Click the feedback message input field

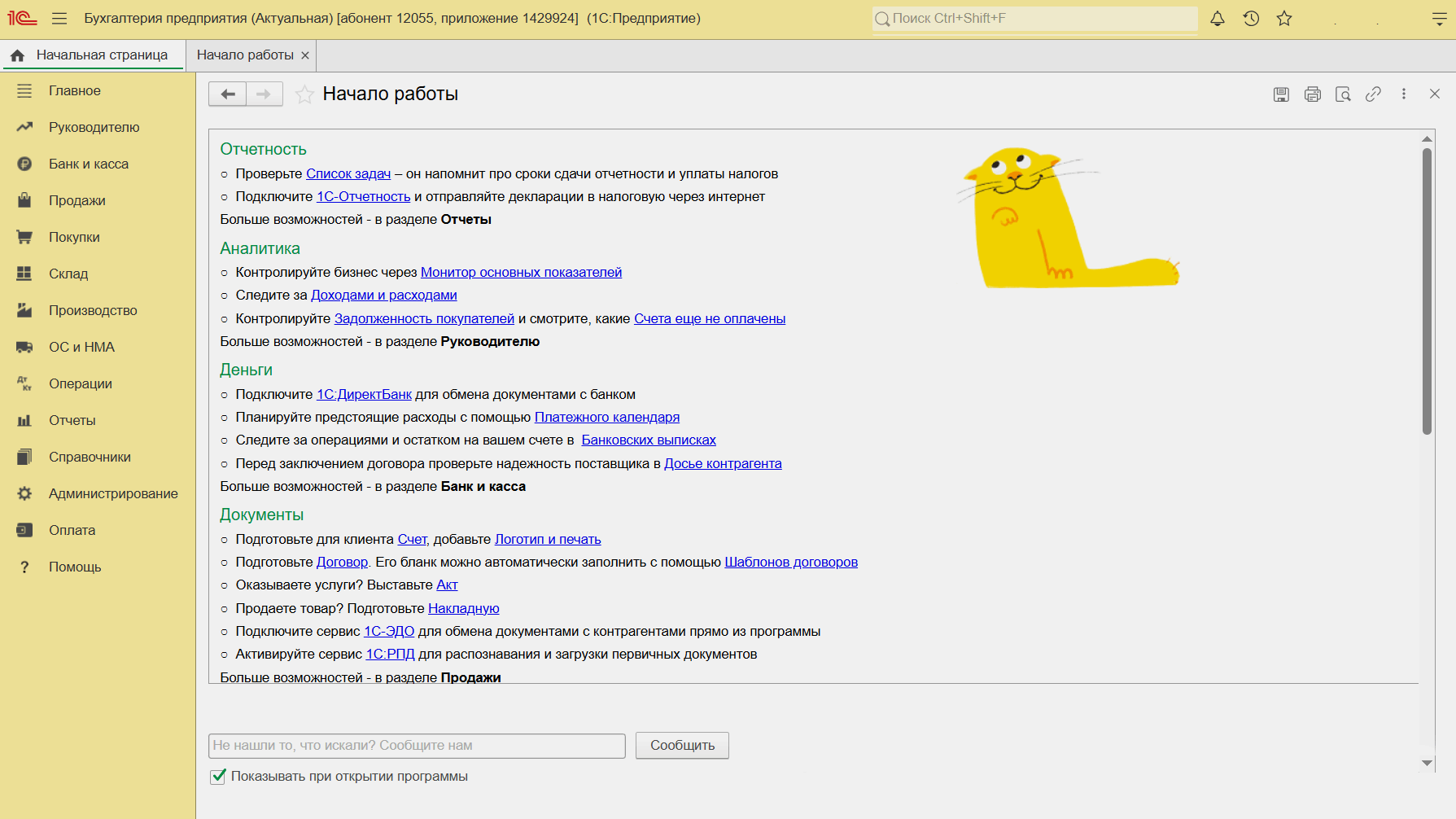click(x=417, y=746)
